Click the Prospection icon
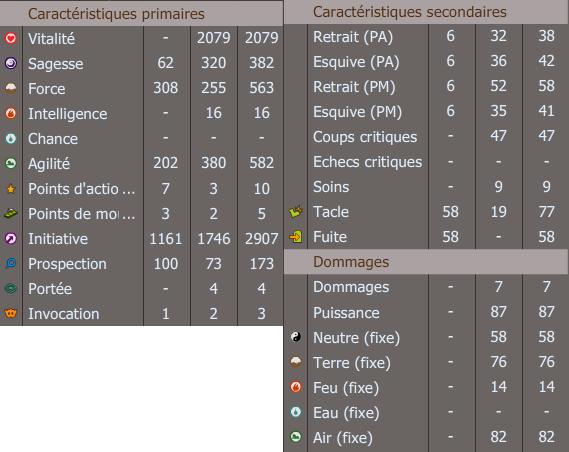Screen dimensions: 569x452 pos(11,263)
